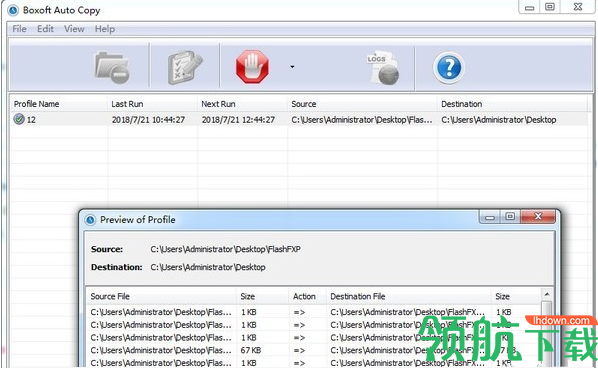The width and height of the screenshot is (598, 368).
Task: Click Last Run value 2018/7/21 10:44:27
Action: [x=148, y=120]
